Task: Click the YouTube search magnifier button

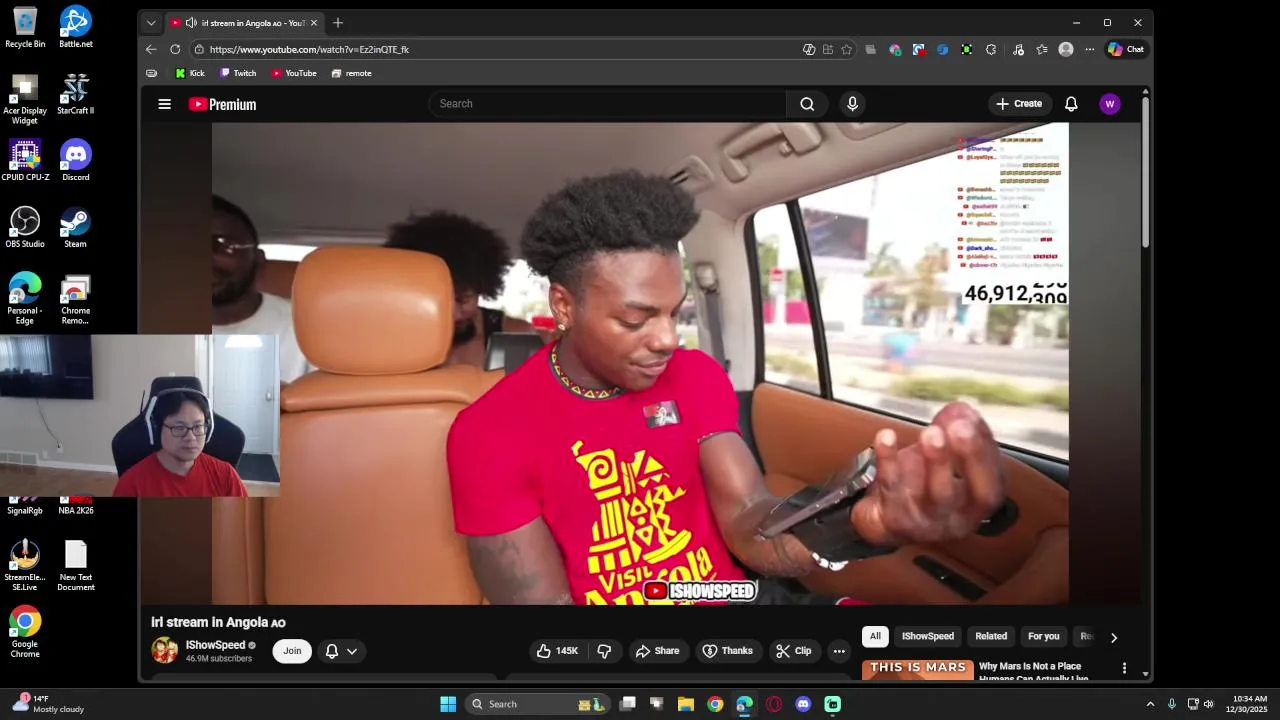Action: 807,104
